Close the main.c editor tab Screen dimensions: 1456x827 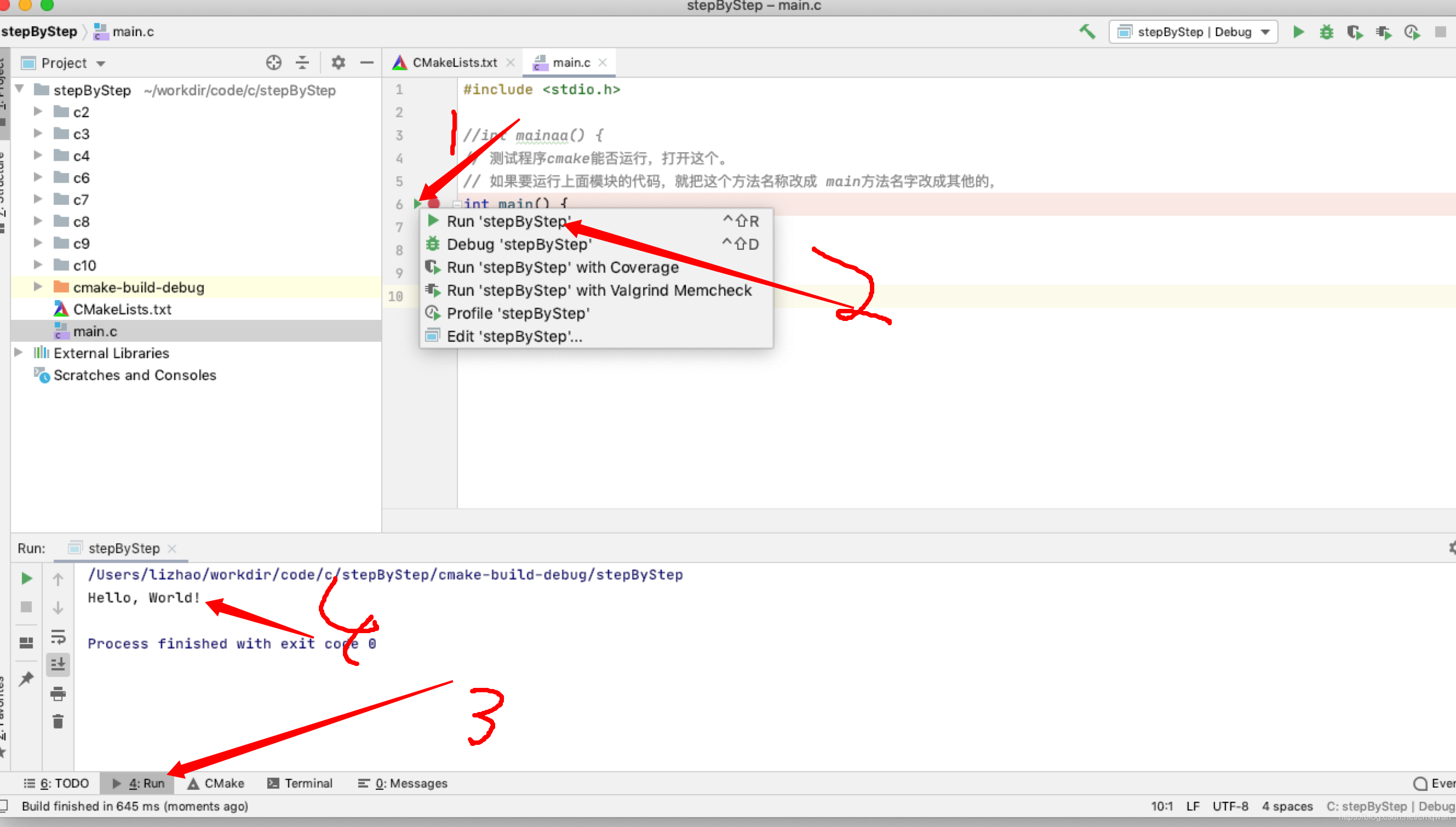click(x=603, y=62)
